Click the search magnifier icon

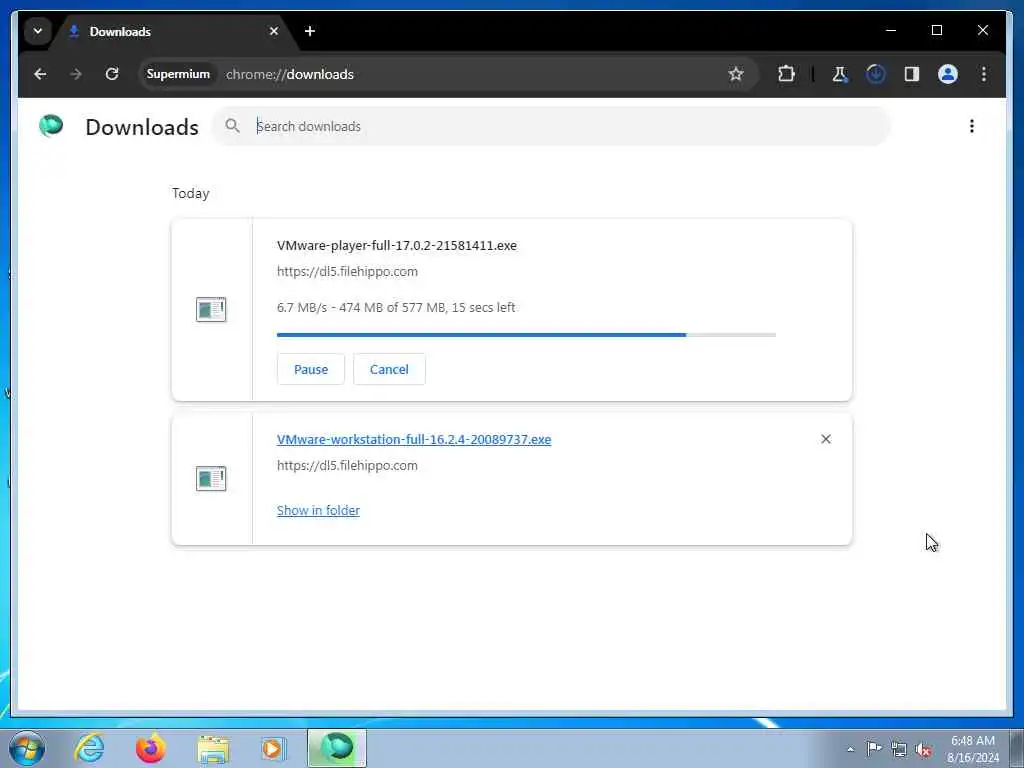pos(232,125)
